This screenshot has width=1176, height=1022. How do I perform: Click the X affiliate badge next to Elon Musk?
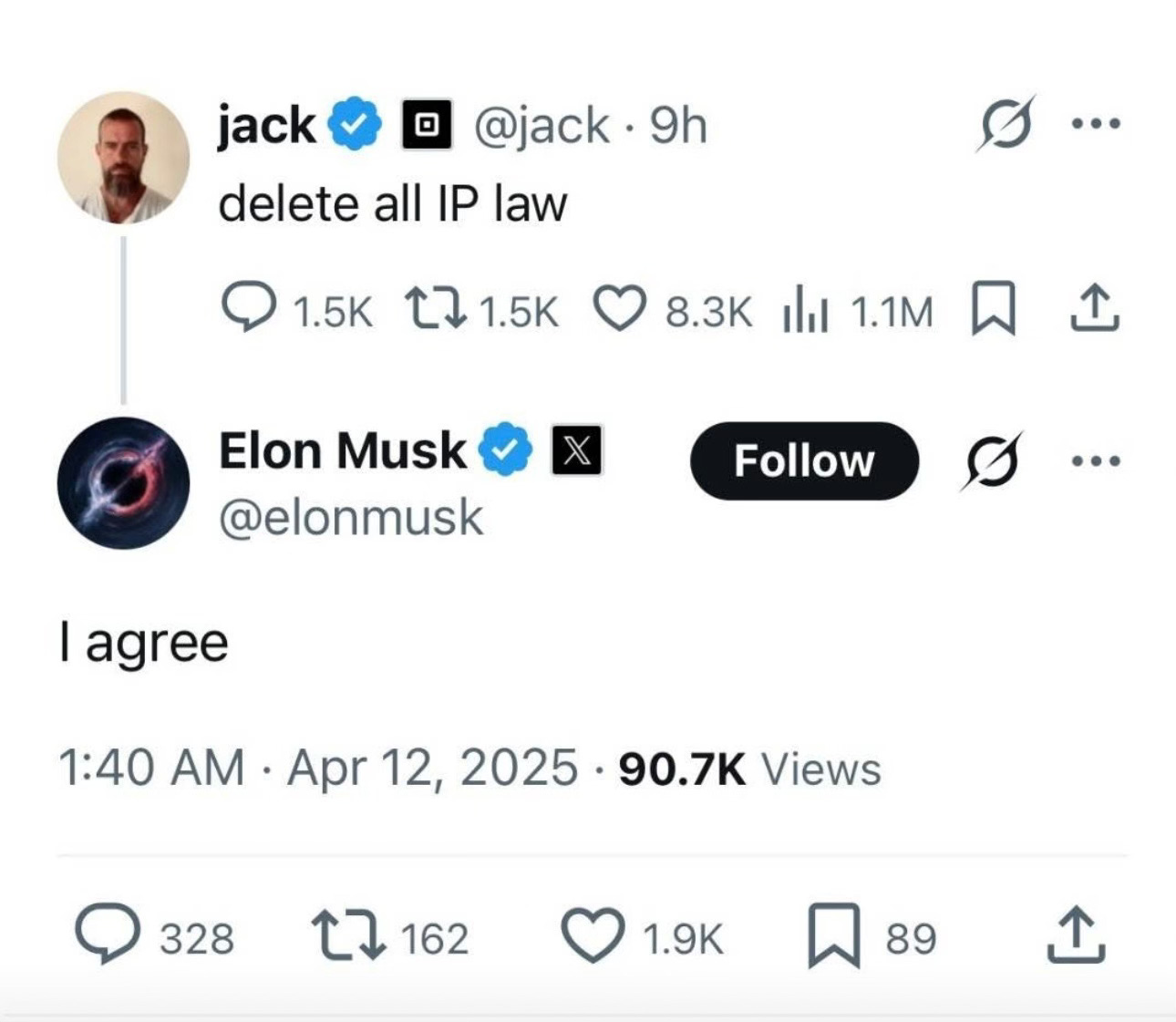point(576,450)
